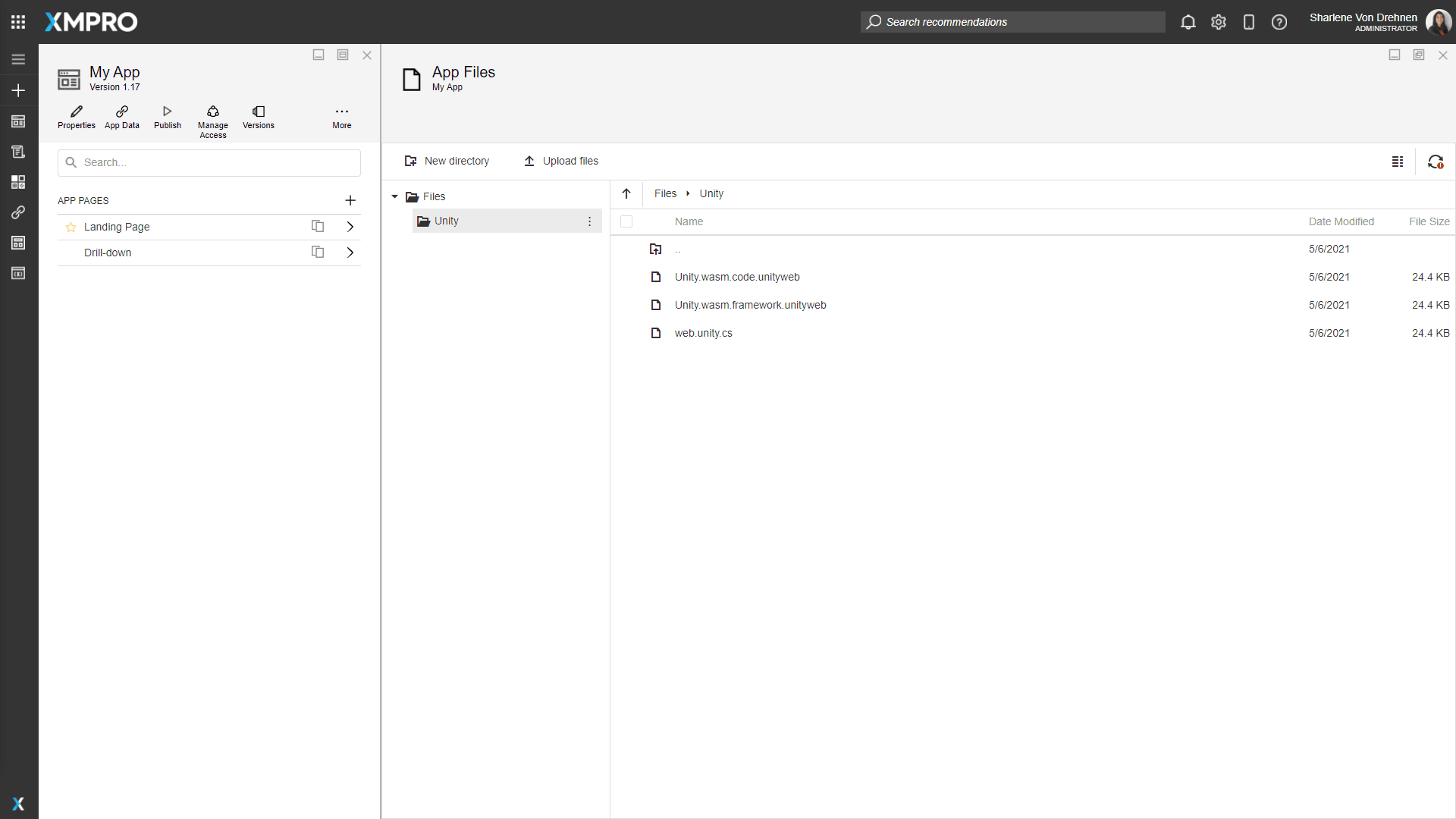Screen dimensions: 1456x819
Task: Click the refresh files icon
Action: (1435, 162)
